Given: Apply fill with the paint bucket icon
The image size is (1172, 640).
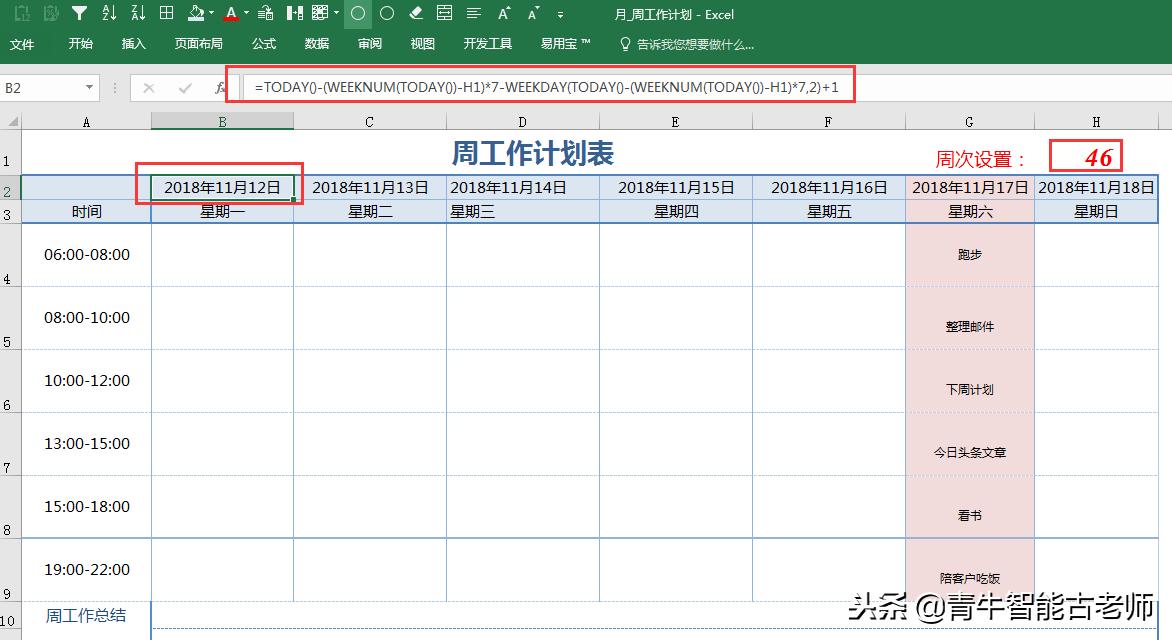Looking at the screenshot, I should click(194, 14).
